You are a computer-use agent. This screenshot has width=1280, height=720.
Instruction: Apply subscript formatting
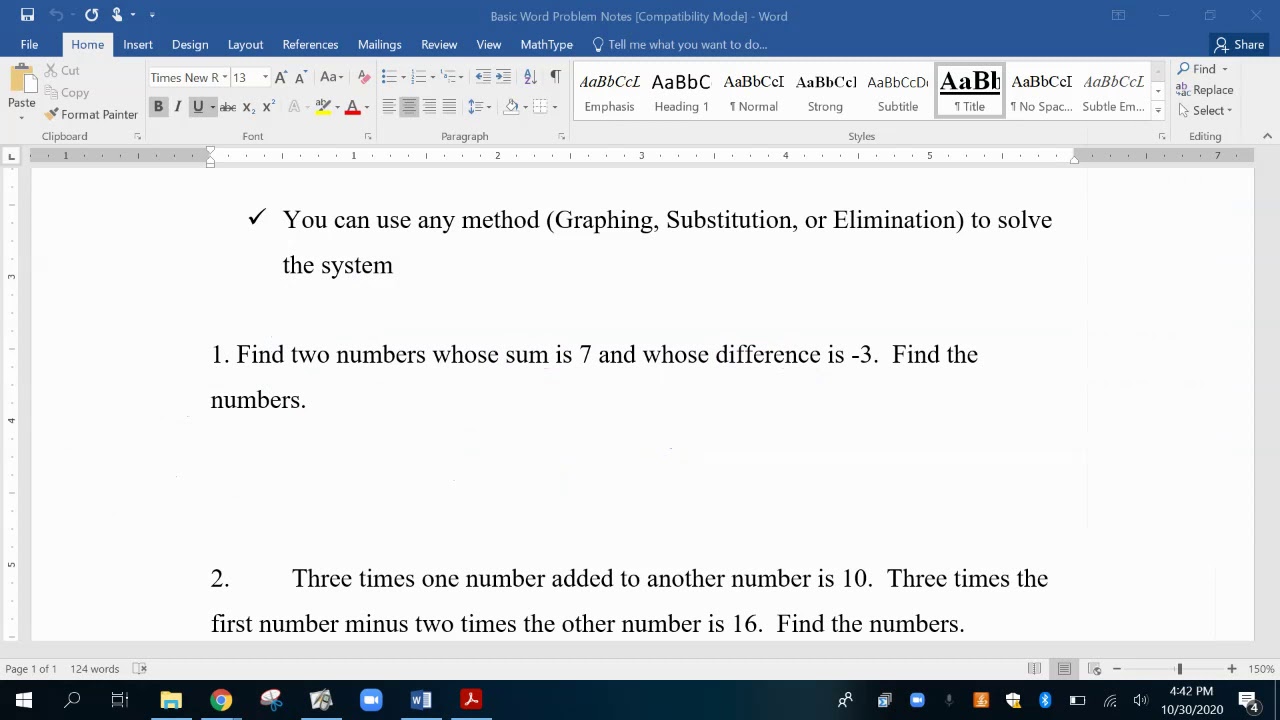coord(248,107)
